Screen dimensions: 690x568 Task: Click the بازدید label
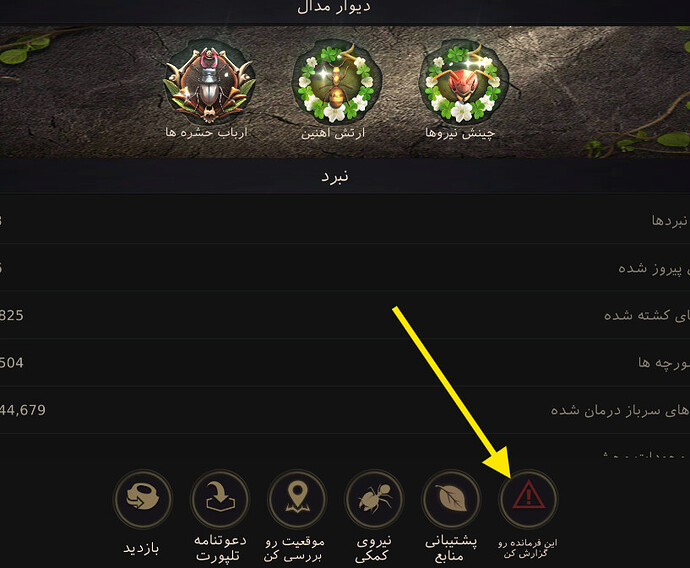pos(141,548)
